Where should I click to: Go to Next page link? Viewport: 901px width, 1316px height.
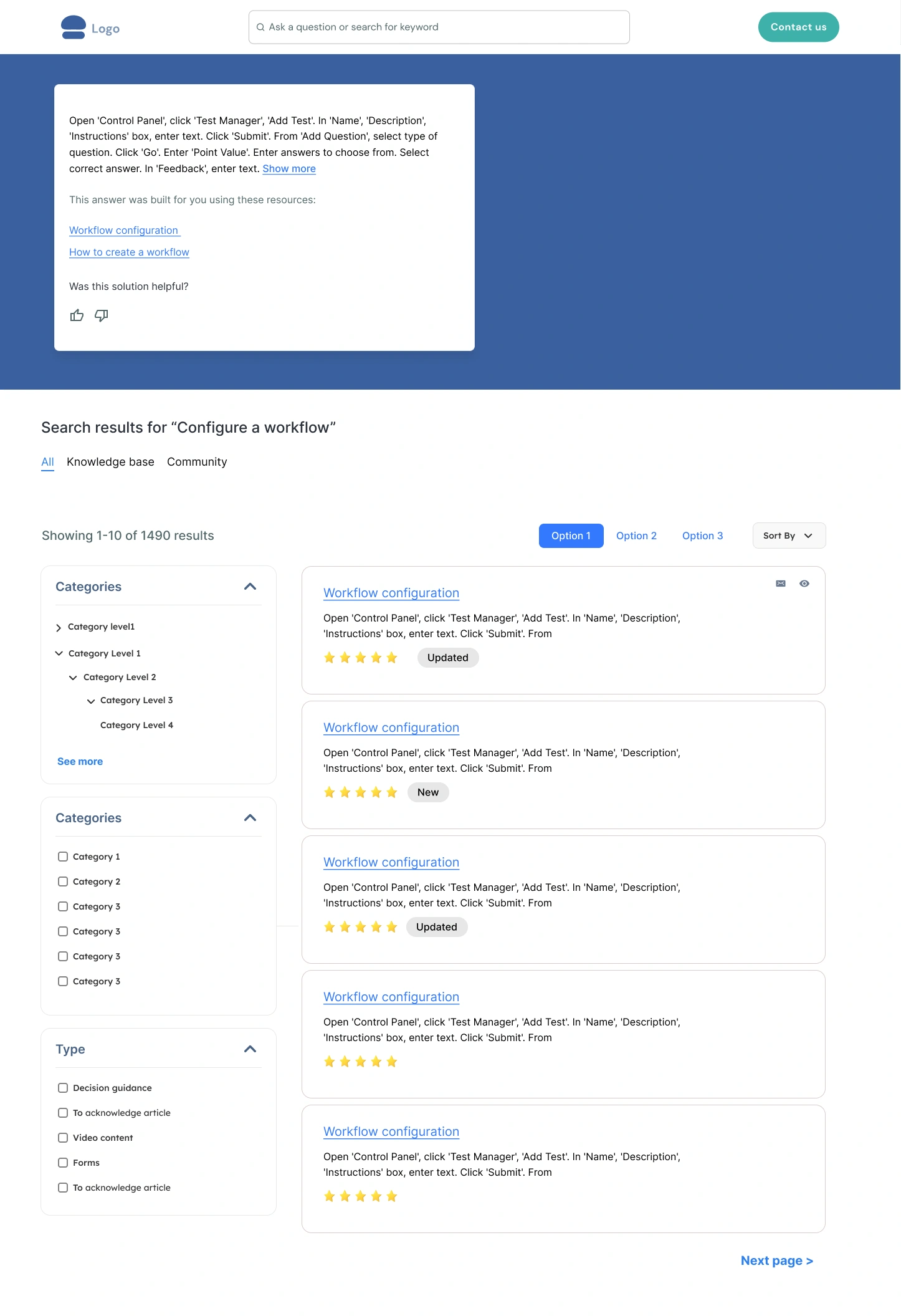coord(776,1261)
